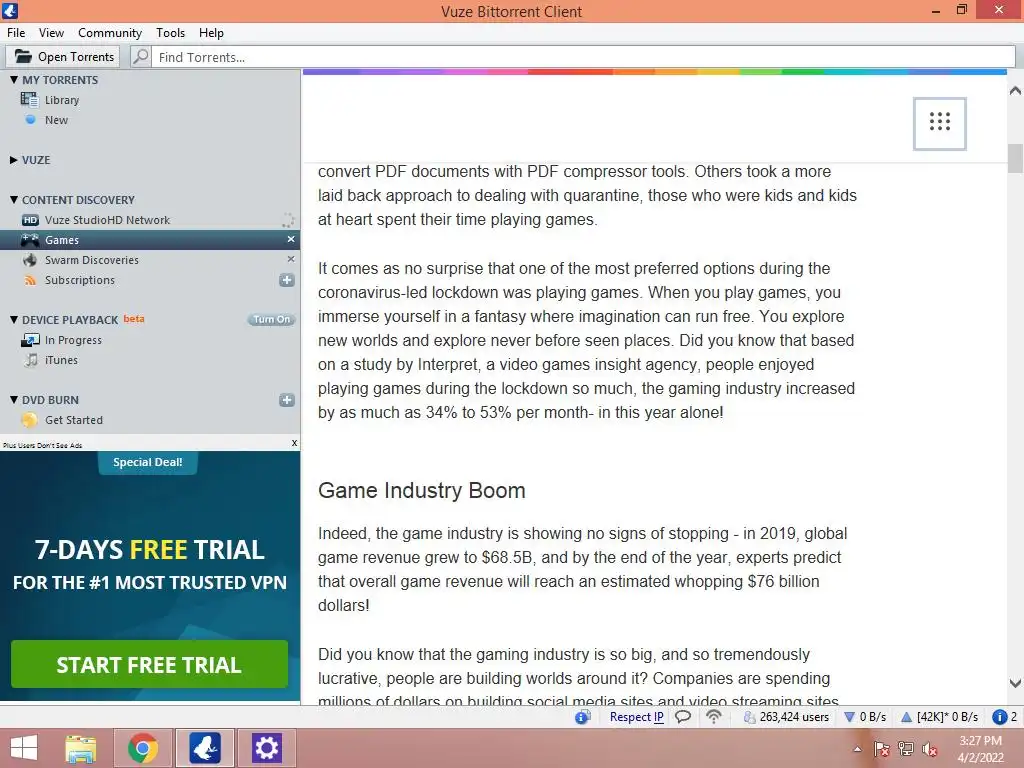This screenshot has width=1024, height=768.
Task: Add a new subscription with plus icon
Action: (x=287, y=280)
